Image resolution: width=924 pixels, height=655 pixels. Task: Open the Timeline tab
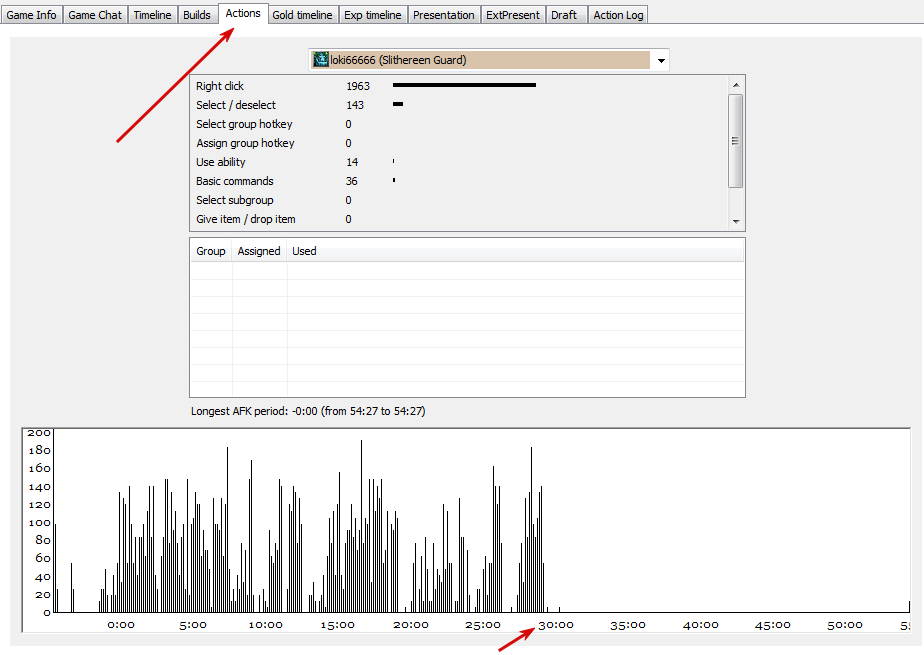click(152, 15)
